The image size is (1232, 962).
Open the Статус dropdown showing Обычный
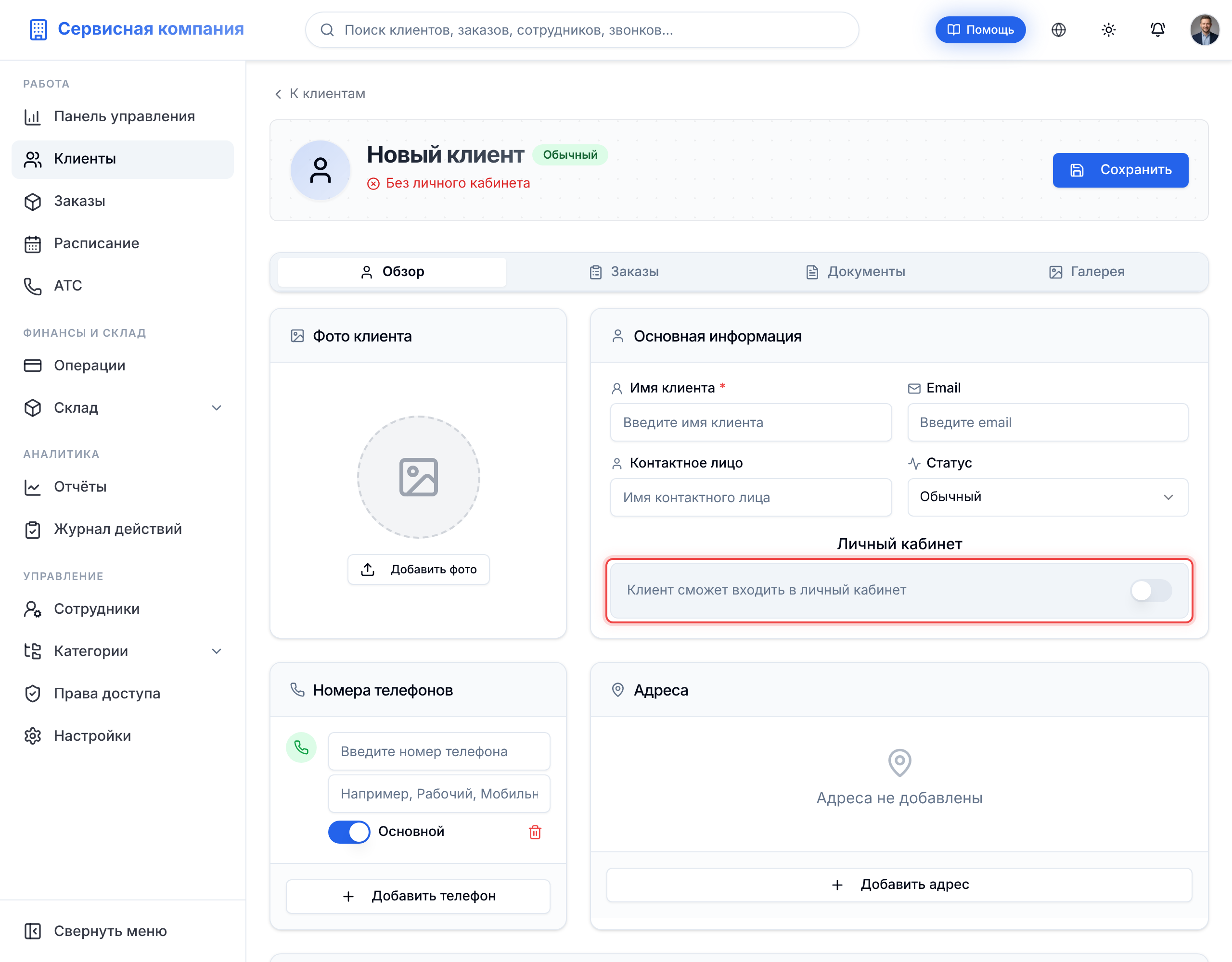[x=1048, y=497]
